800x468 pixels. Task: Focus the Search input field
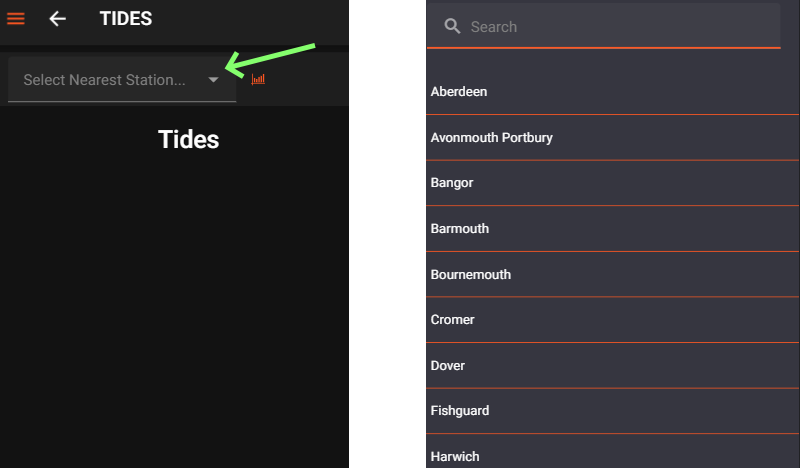[x=604, y=26]
